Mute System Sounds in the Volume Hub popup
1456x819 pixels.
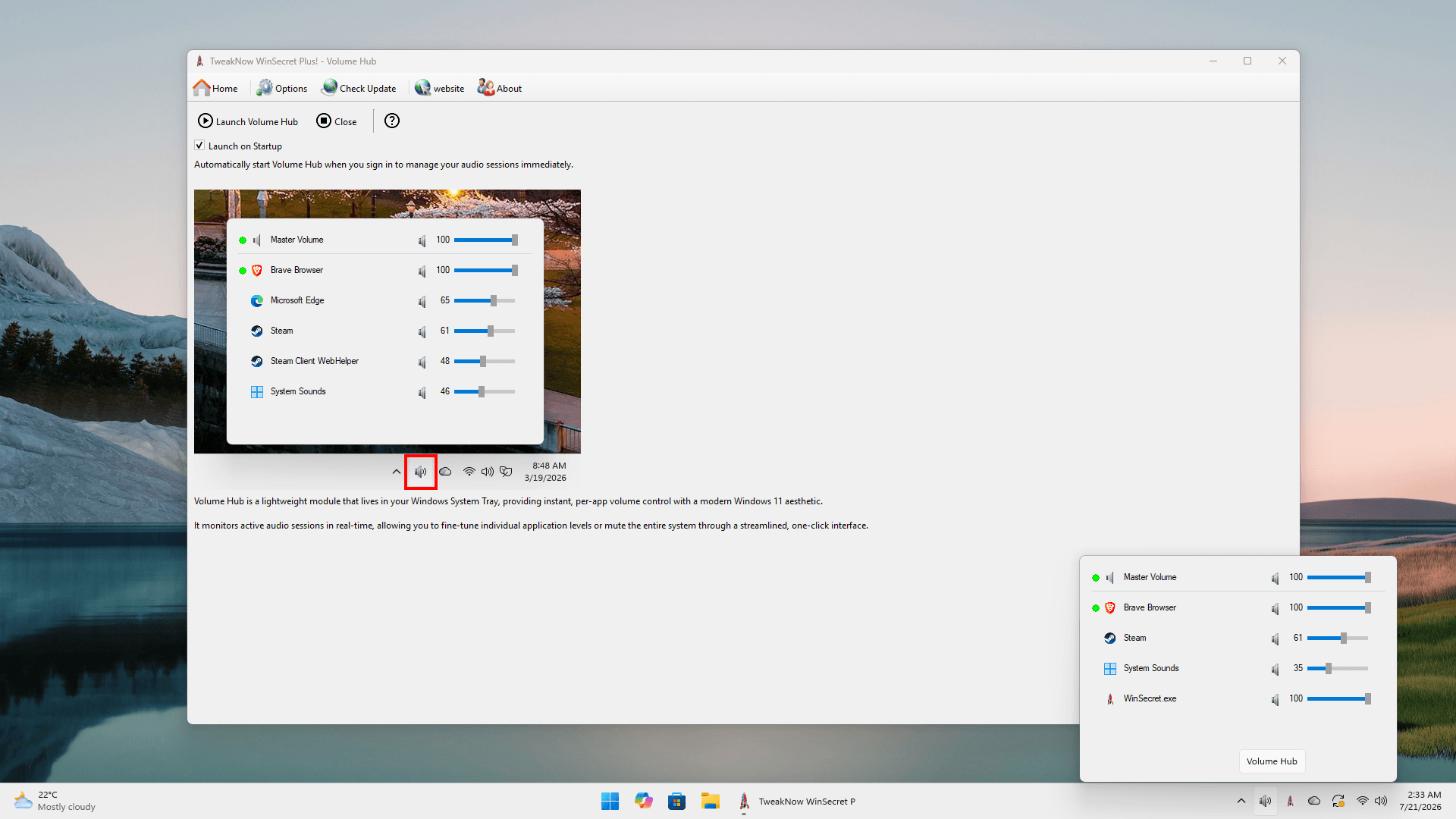[x=1275, y=669]
